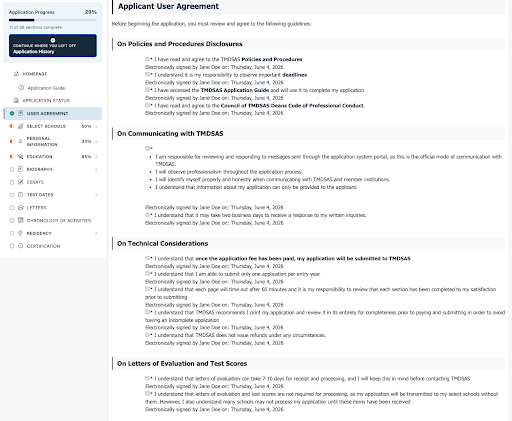Expand the Personal Information chevron
This screenshot has width=512, height=421.
(x=96, y=141)
